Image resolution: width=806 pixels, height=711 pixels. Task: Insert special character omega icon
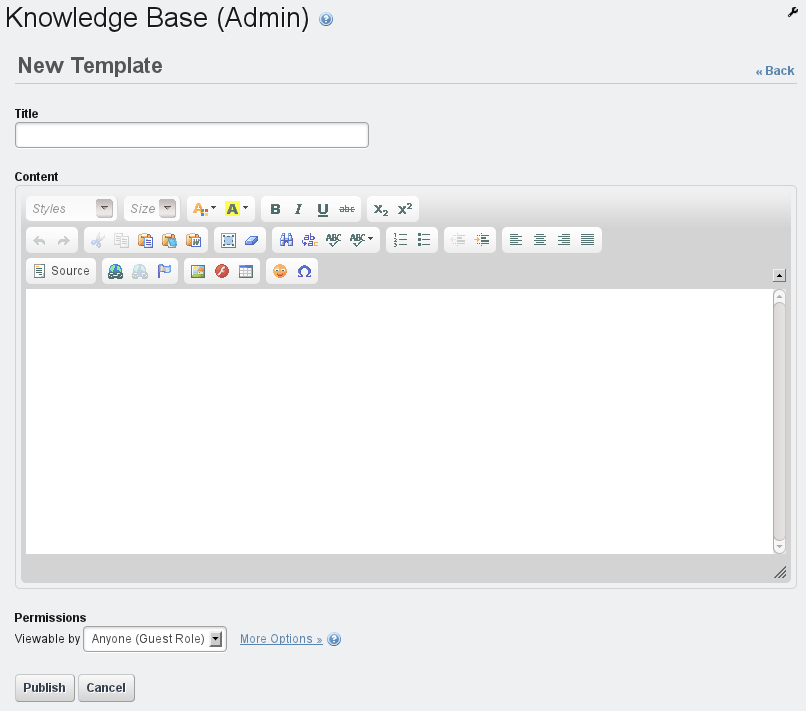[x=304, y=271]
